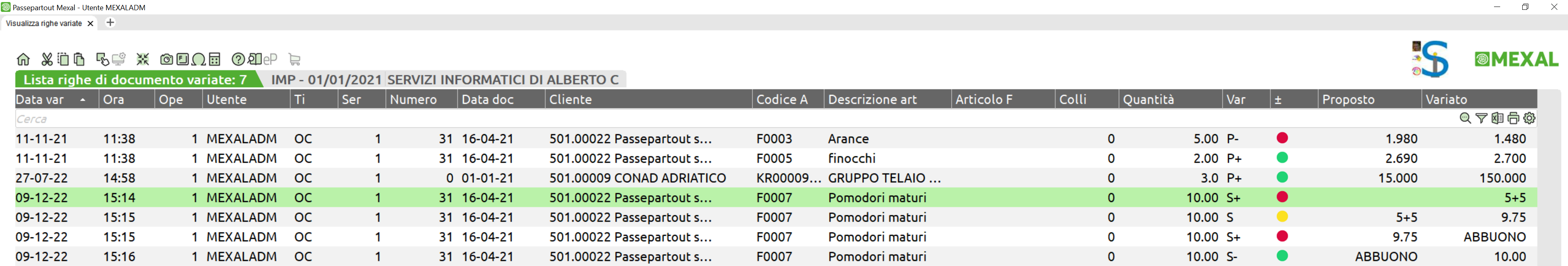
Task: Click the Cliente column header
Action: tap(570, 99)
